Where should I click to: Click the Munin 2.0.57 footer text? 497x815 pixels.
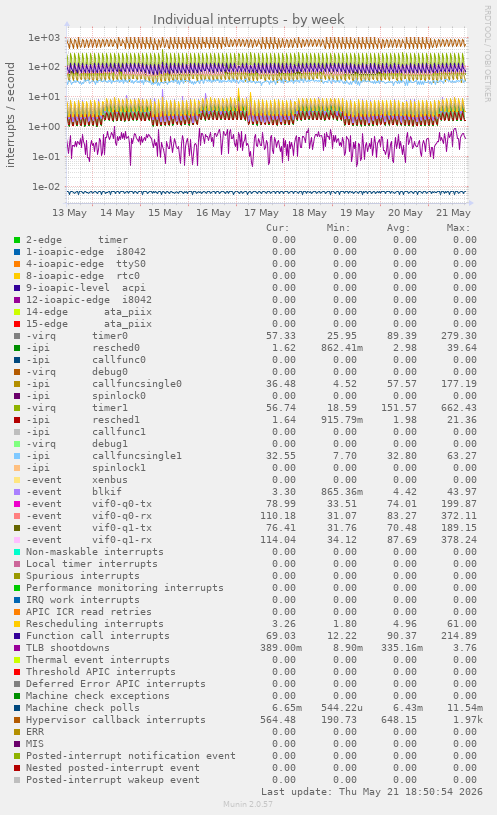(x=248, y=804)
